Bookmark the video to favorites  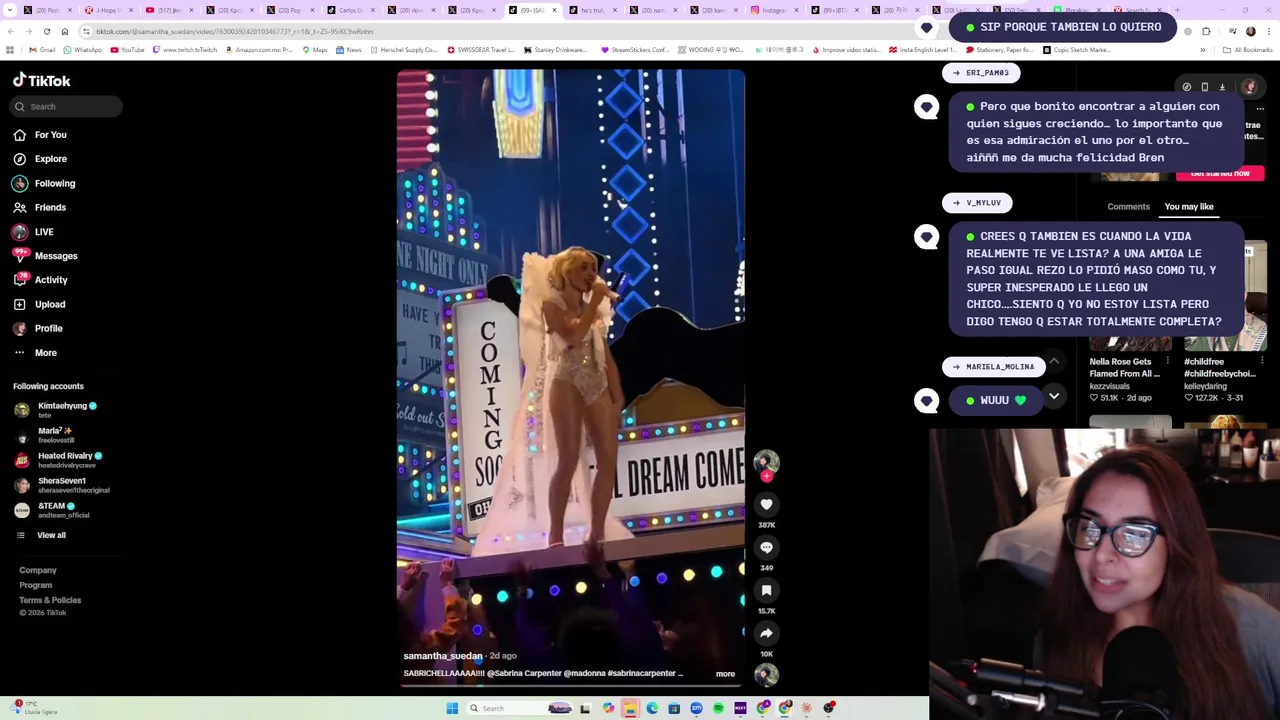(766, 591)
